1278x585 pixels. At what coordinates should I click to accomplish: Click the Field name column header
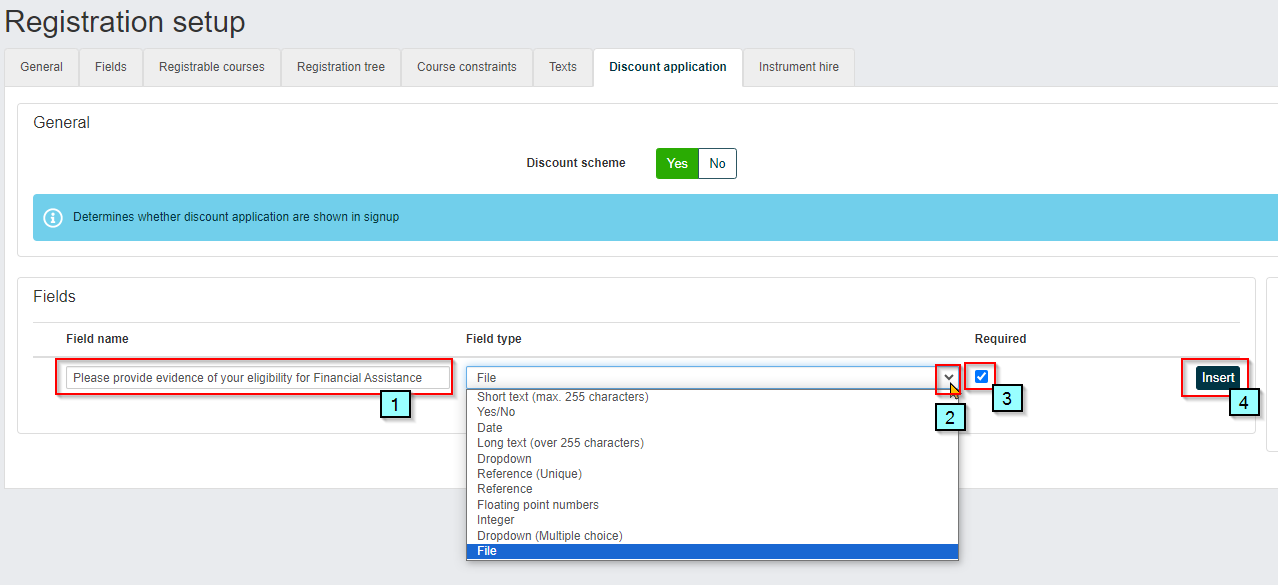click(97, 339)
